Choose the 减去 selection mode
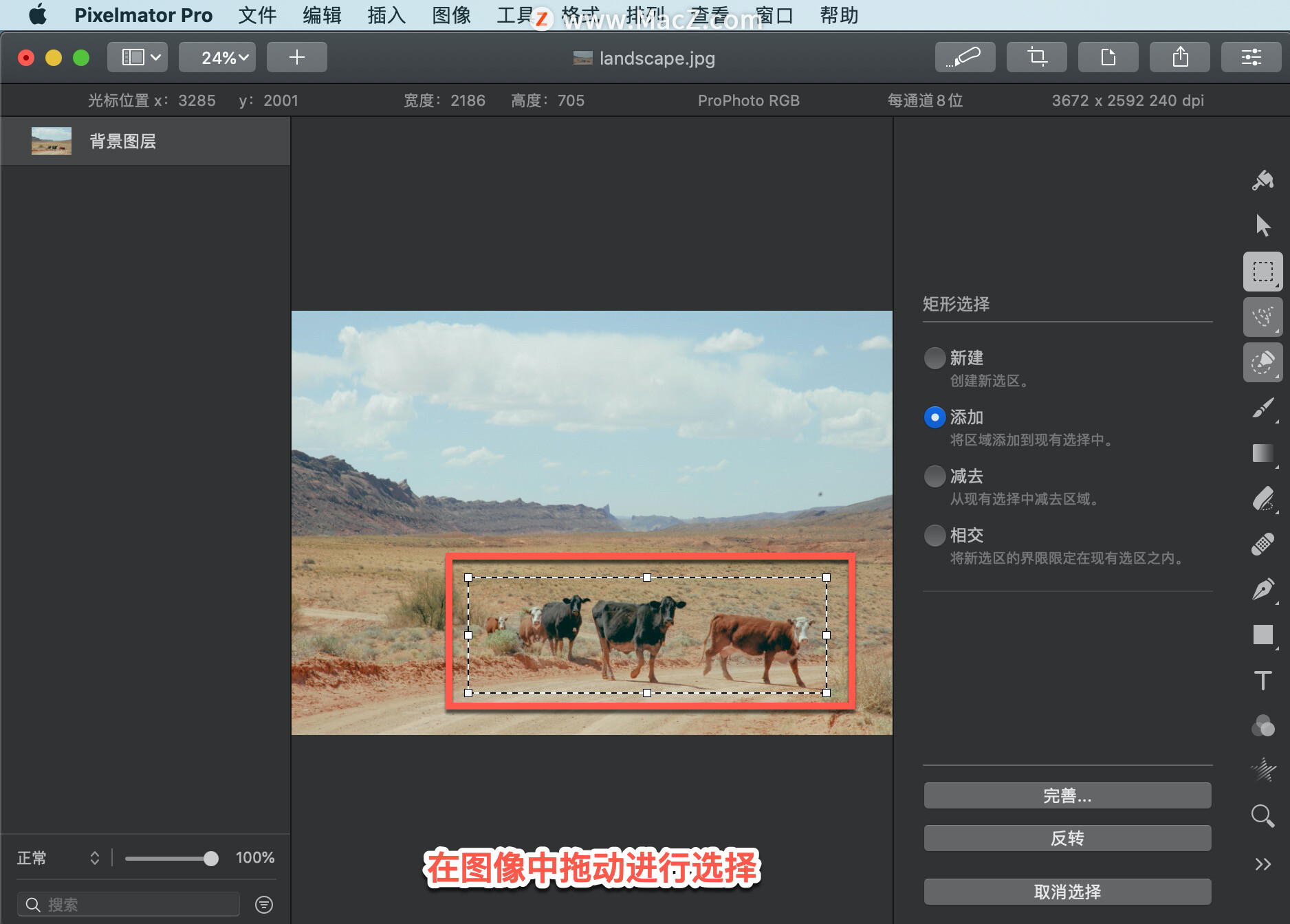 tap(934, 476)
